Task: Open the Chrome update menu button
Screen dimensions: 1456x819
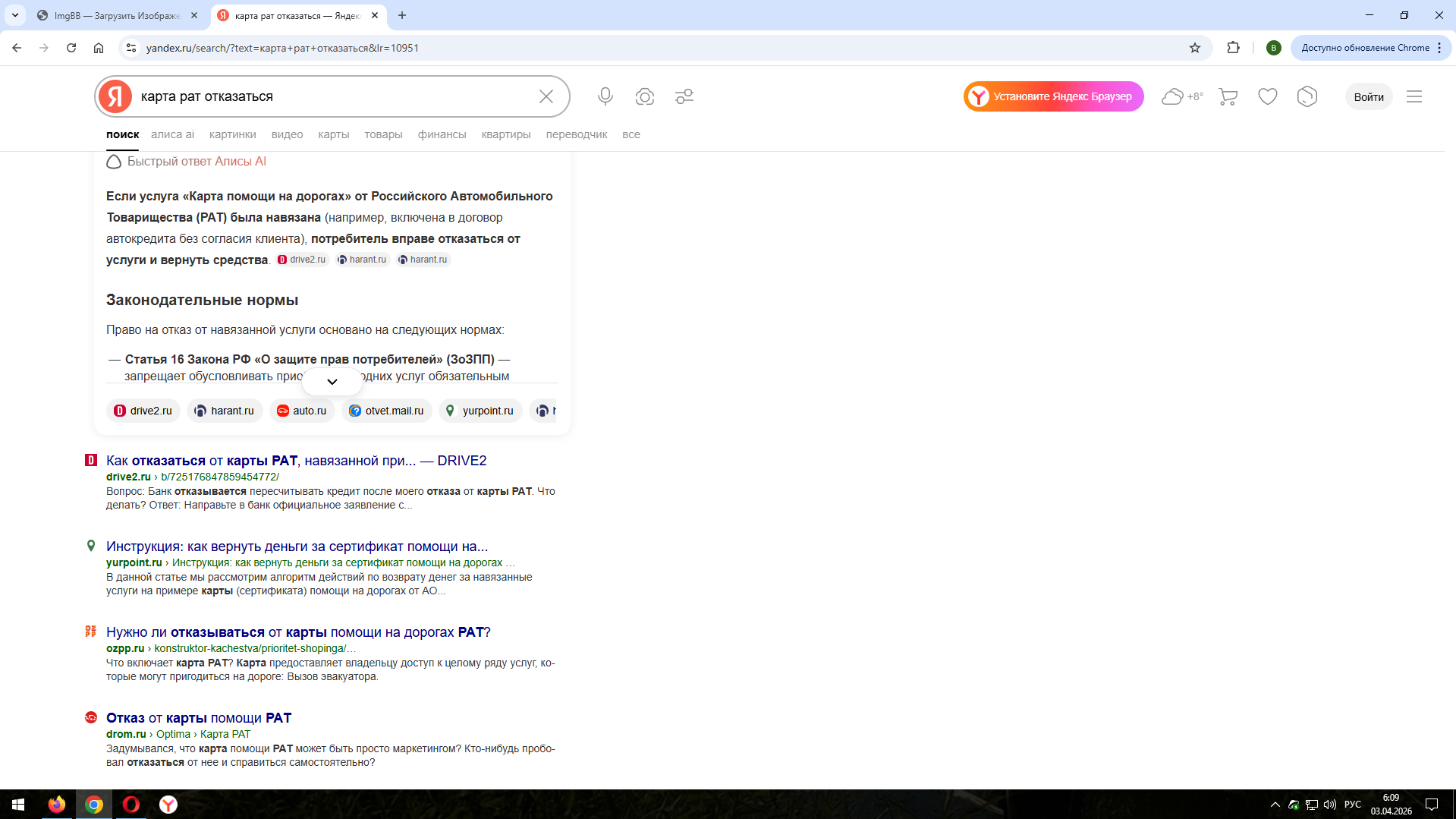Action: (x=1371, y=48)
